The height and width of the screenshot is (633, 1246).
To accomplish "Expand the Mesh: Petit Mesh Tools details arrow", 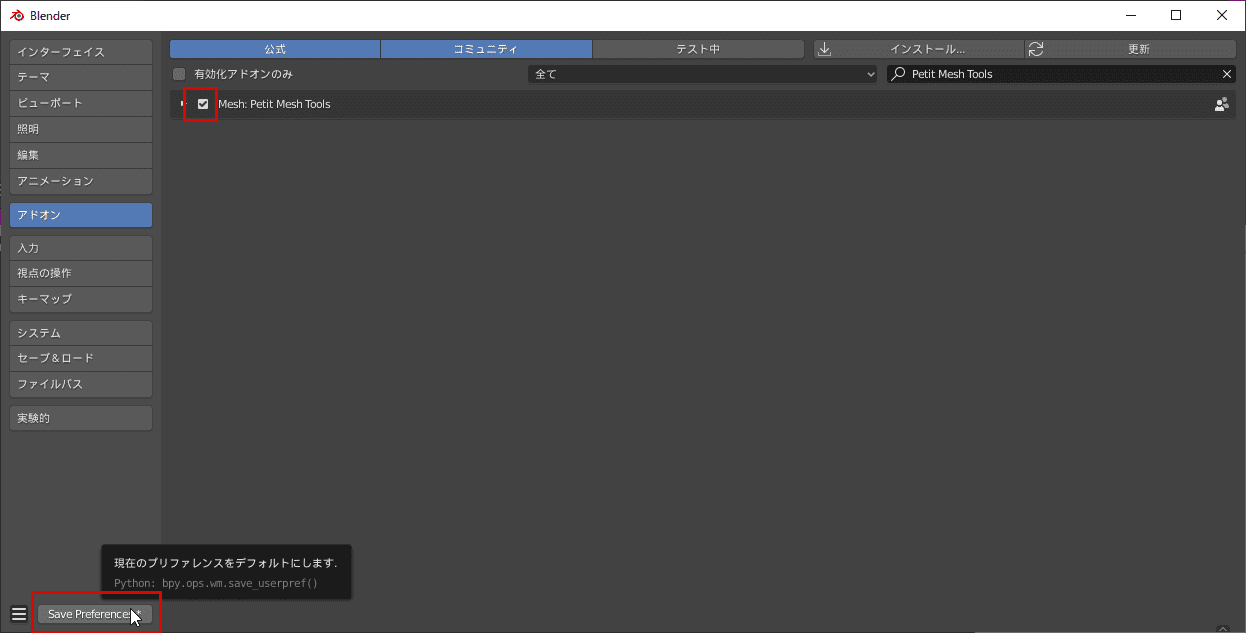I will click(183, 104).
